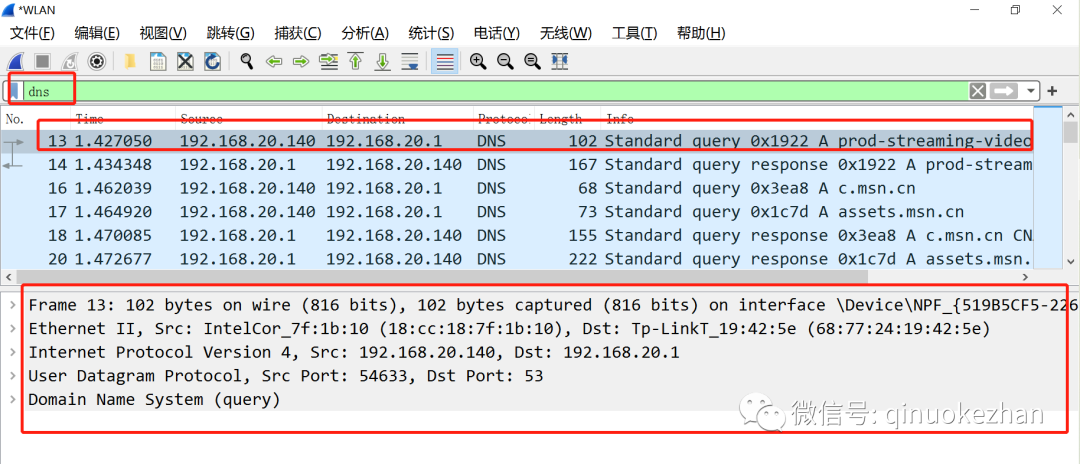
Task: Sort packets by the Time column
Action: pyautogui.click(x=122, y=119)
